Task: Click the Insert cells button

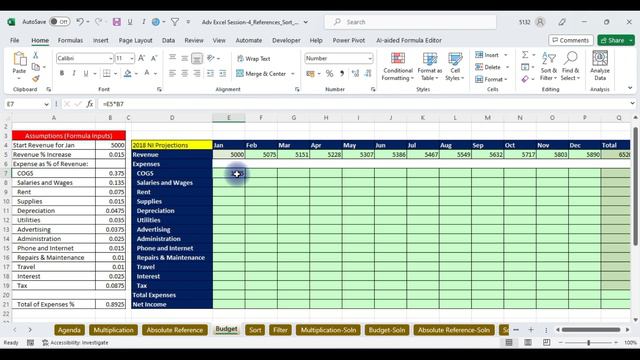Action: click(x=487, y=55)
